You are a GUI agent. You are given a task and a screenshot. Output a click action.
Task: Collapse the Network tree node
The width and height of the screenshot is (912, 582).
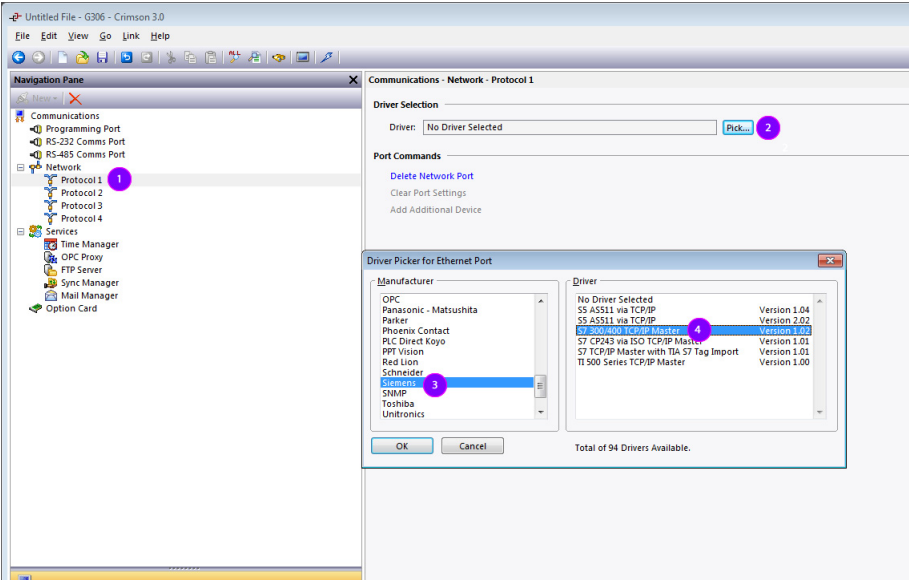tap(20, 167)
